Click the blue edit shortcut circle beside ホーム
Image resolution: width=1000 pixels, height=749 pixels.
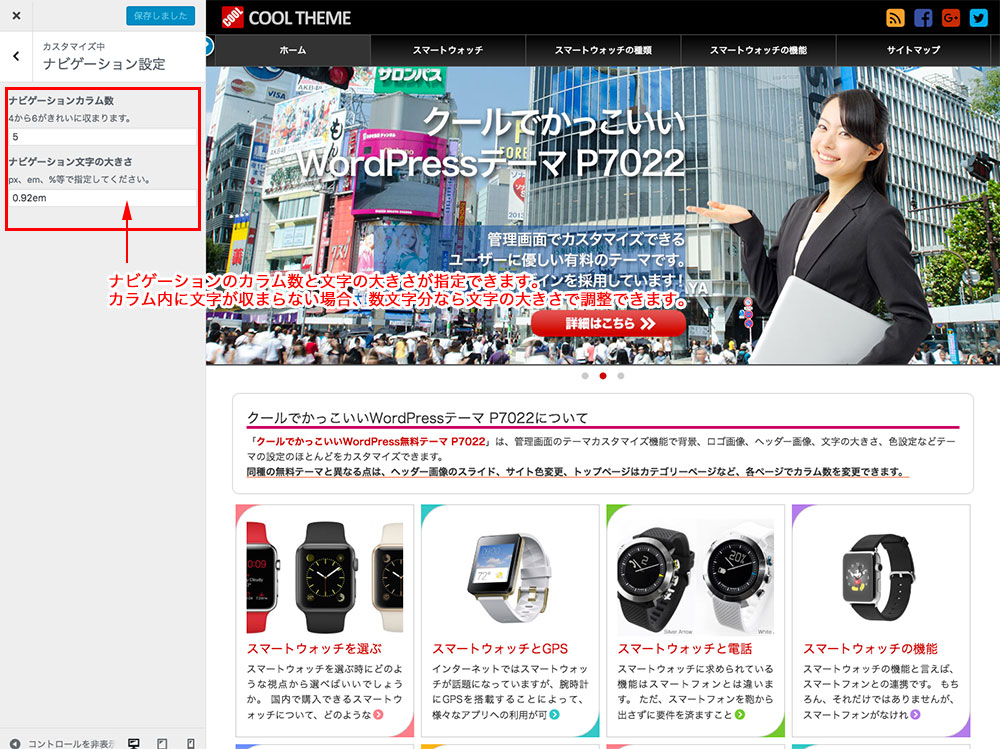pos(209,46)
